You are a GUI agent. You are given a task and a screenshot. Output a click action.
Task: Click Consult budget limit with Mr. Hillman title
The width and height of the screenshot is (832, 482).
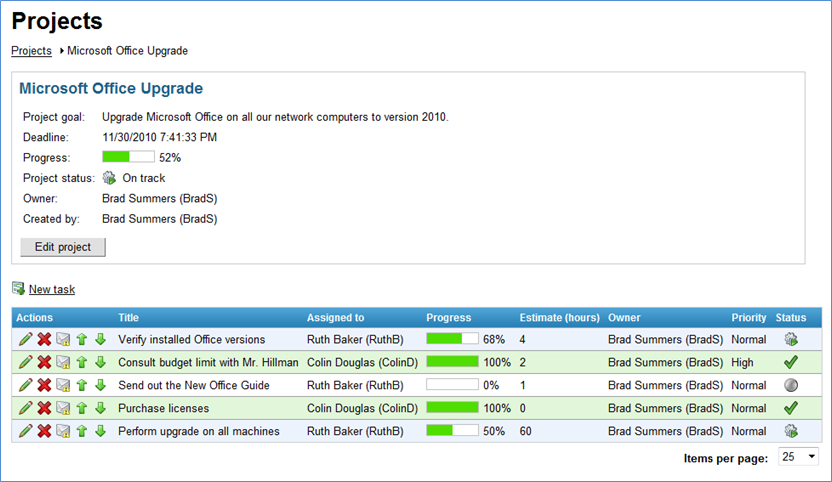click(208, 362)
